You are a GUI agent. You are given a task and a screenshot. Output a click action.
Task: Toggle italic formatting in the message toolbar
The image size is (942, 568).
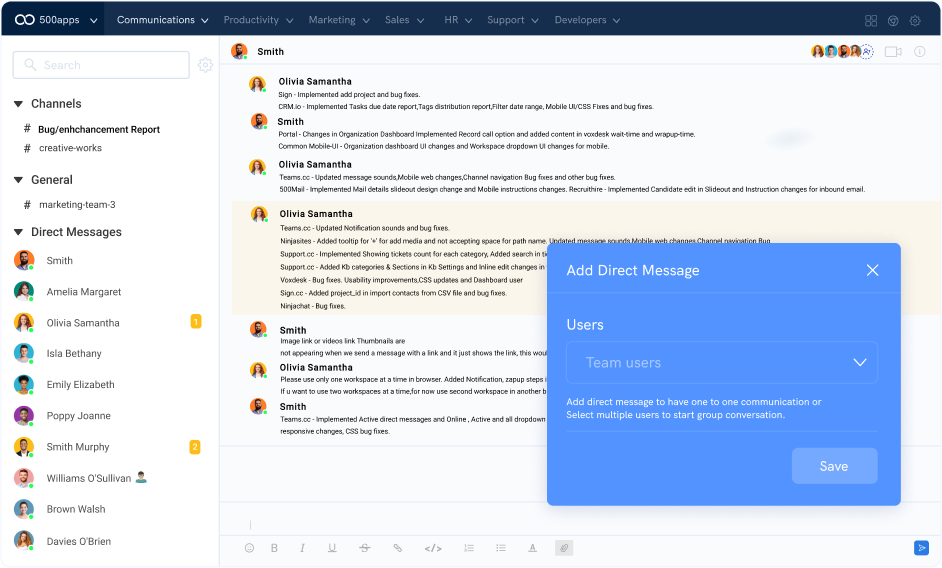302,548
